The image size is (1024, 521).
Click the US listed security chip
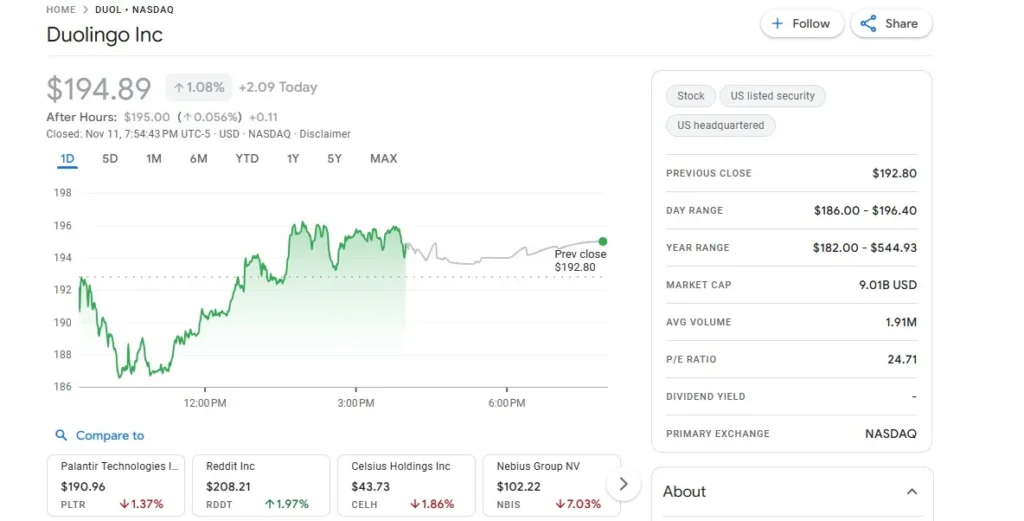[x=772, y=96]
